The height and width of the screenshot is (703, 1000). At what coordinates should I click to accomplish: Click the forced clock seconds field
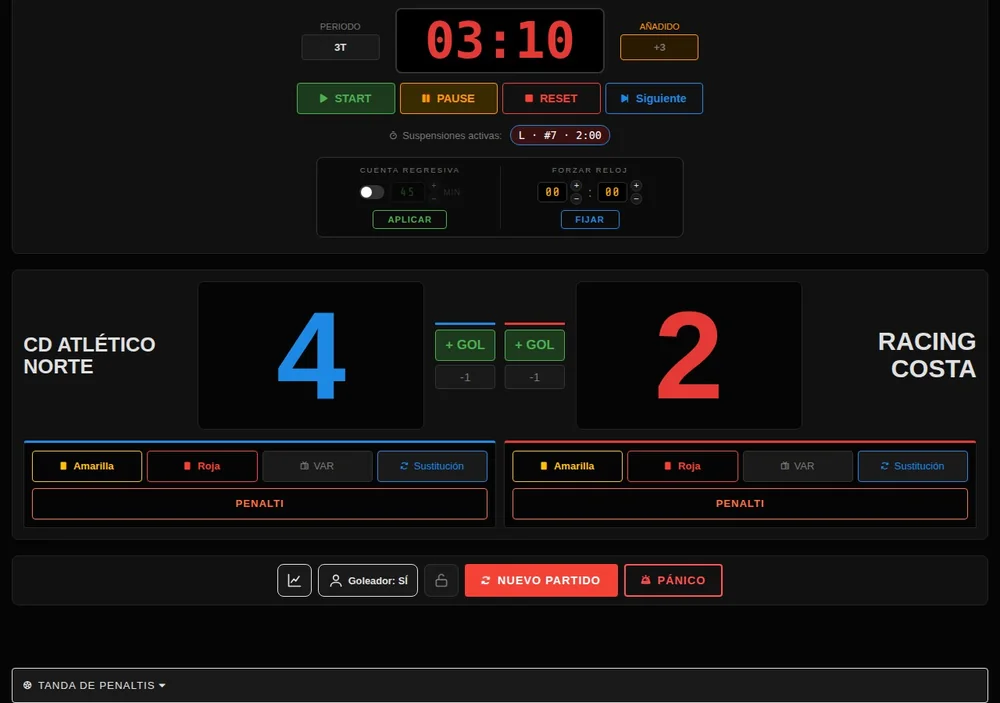click(x=612, y=192)
